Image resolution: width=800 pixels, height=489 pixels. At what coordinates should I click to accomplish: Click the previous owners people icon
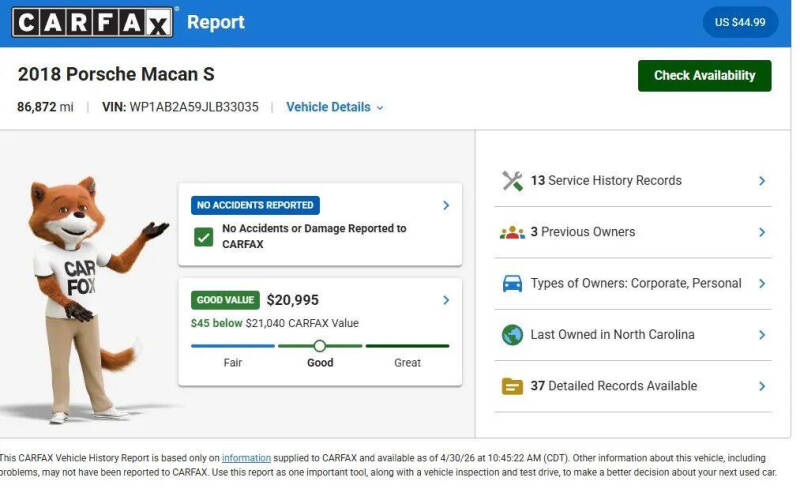[512, 232]
